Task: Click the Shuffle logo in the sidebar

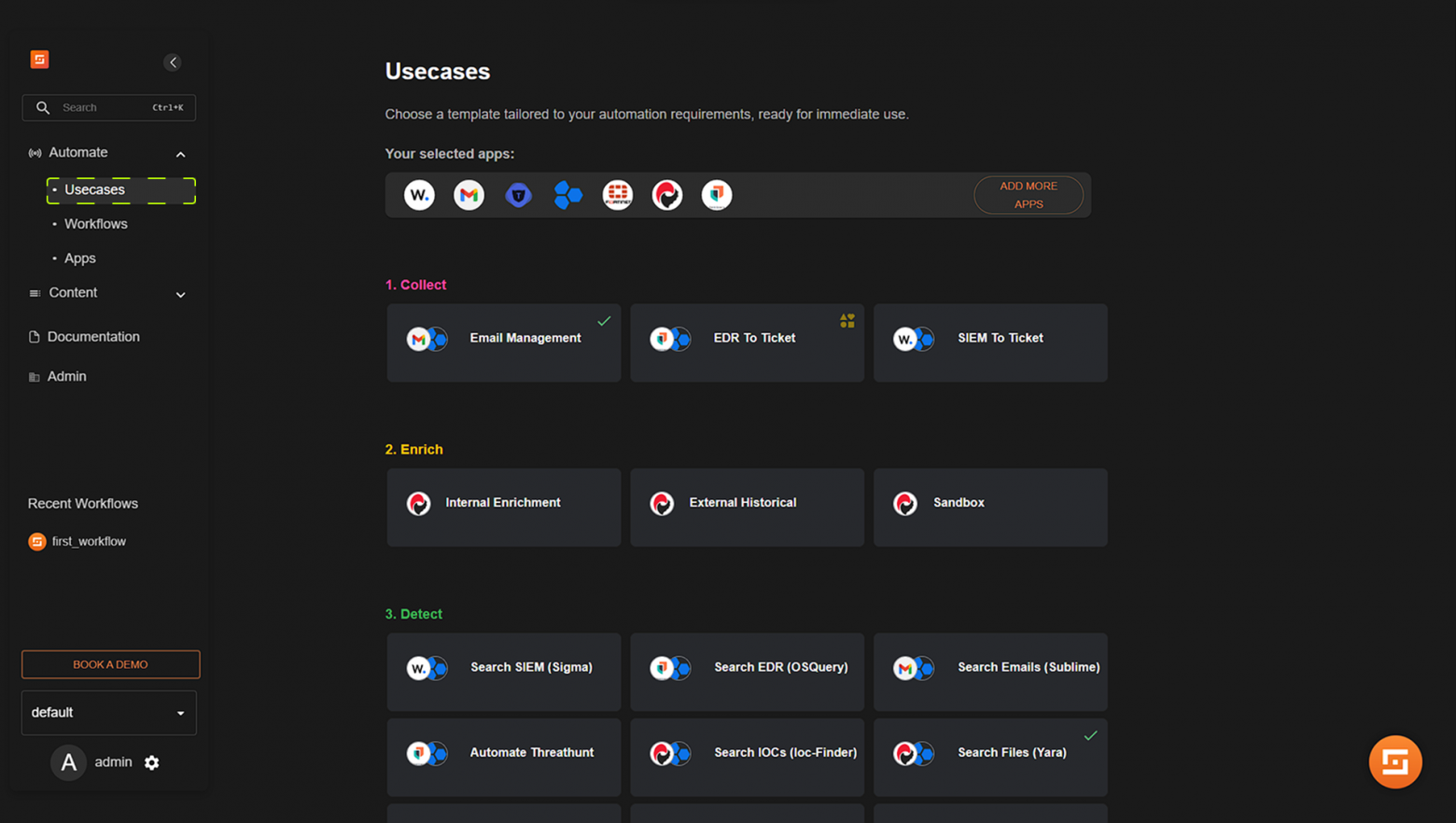Action: (39, 60)
